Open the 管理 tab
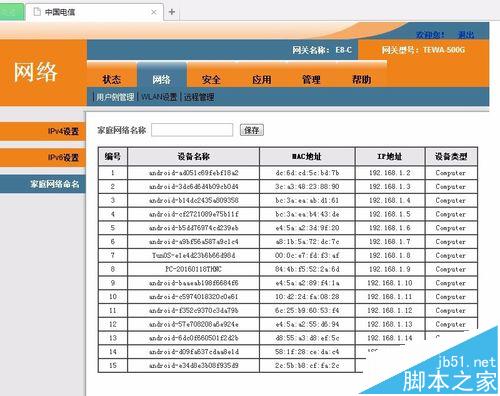Viewport: 500px width, 396px height. point(311,79)
